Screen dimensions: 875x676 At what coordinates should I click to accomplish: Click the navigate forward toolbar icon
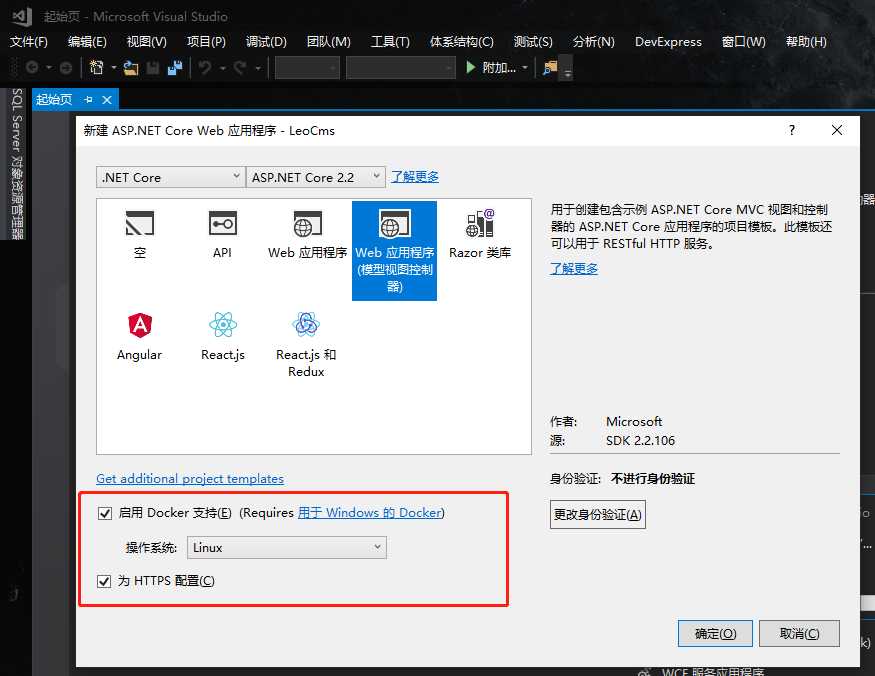tap(66, 68)
